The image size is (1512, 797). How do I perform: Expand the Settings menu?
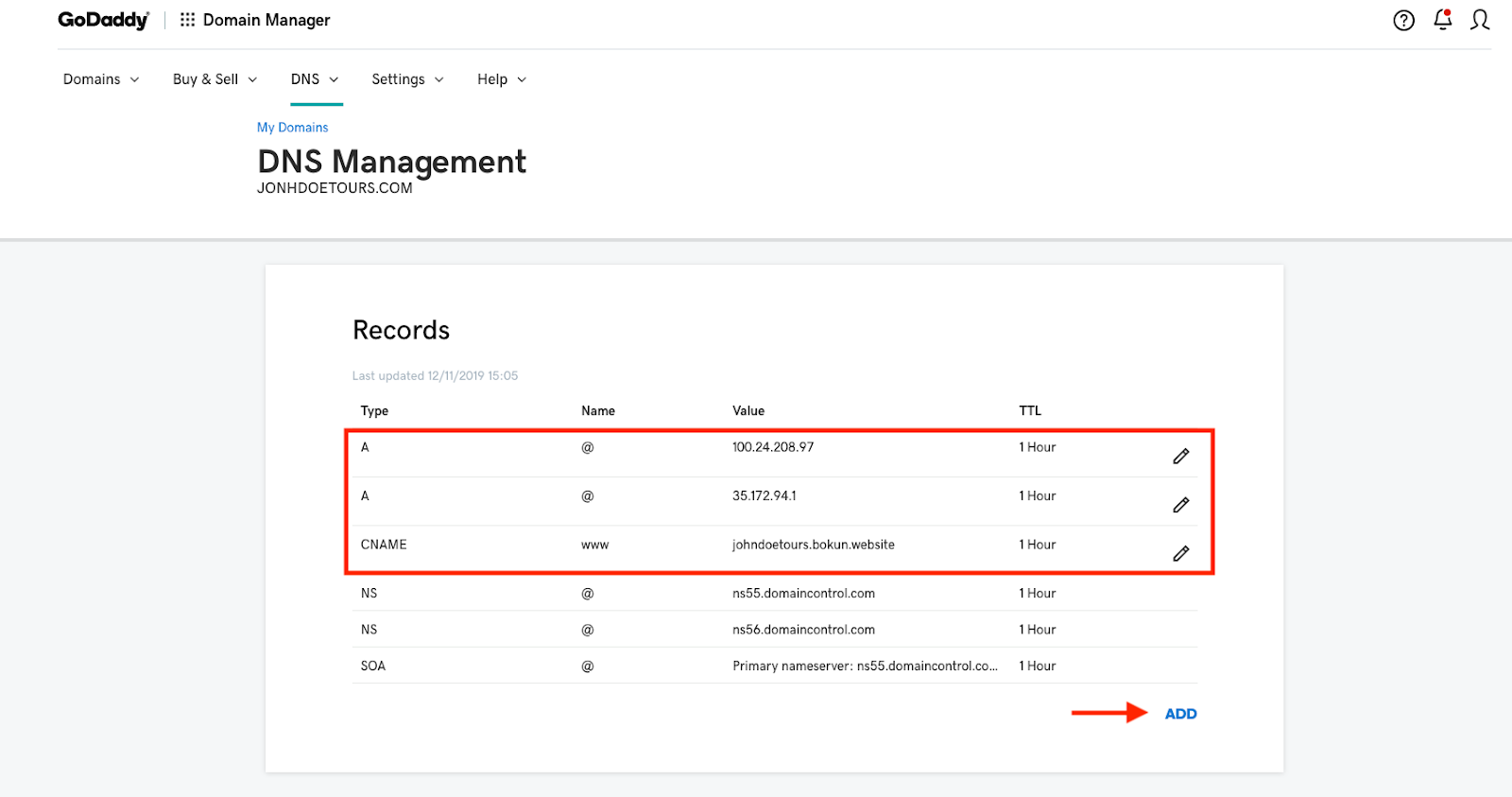pos(407,79)
